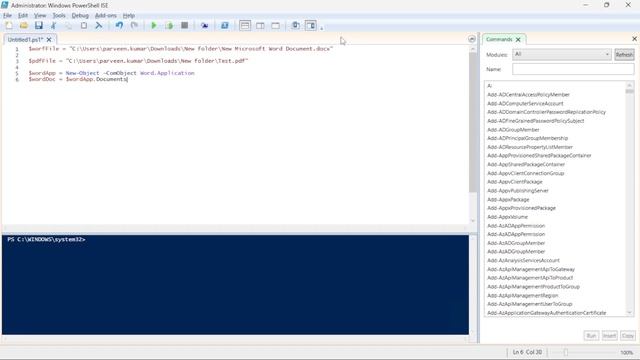Close the Untitled1.ps1 script tab
Image resolution: width=640 pixels, height=360 pixels.
coord(49,40)
